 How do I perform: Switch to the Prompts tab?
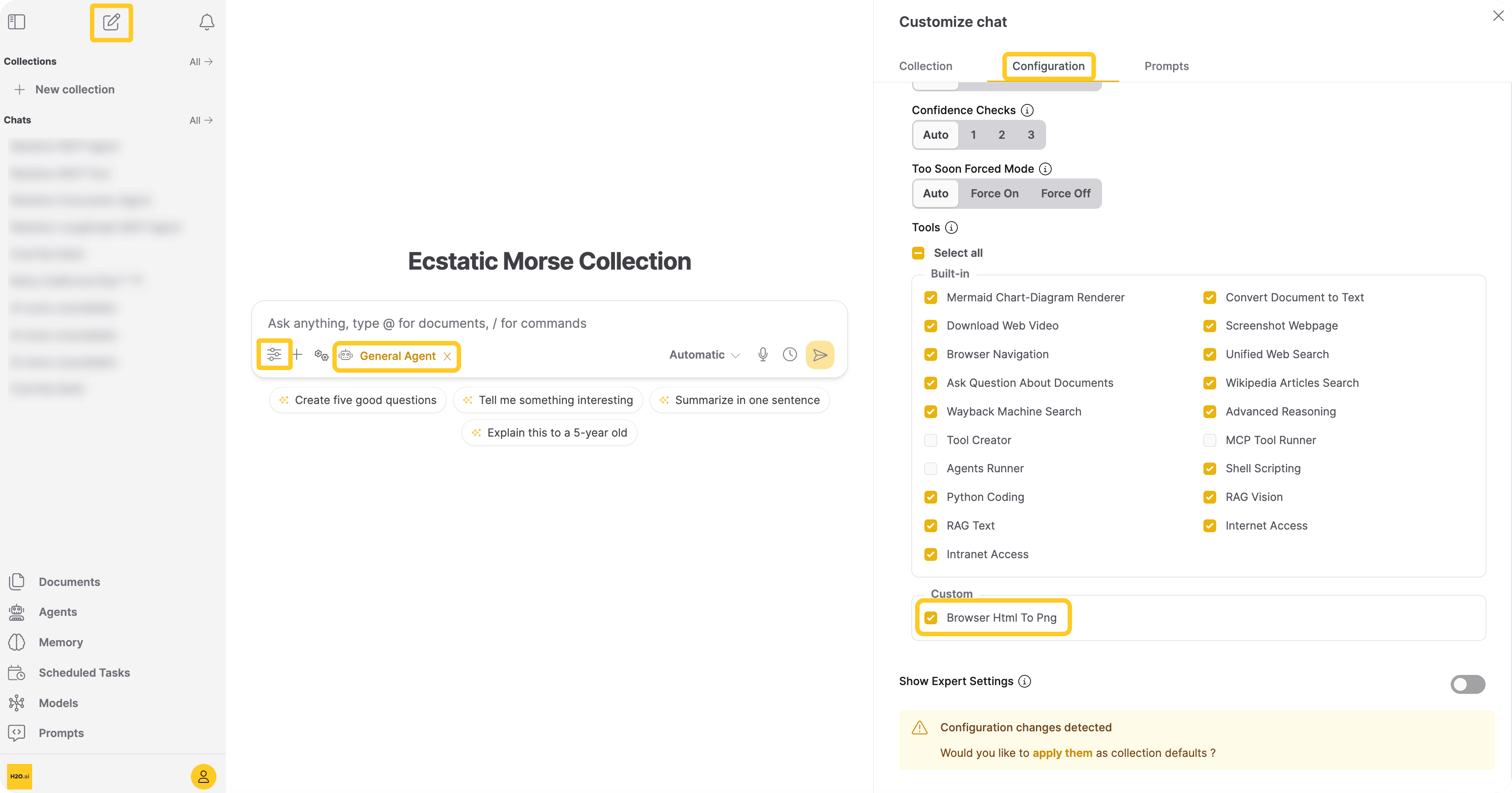click(x=1166, y=66)
